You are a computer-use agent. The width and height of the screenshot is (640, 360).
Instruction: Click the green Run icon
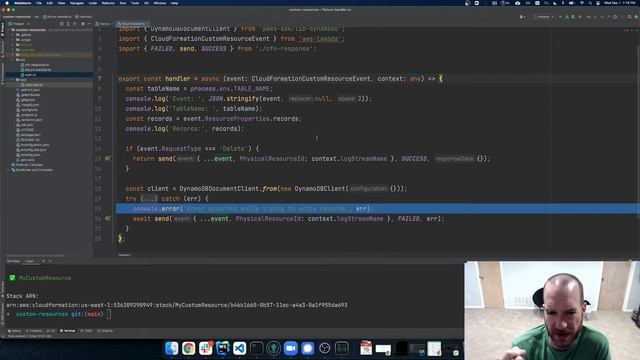(x=560, y=17)
